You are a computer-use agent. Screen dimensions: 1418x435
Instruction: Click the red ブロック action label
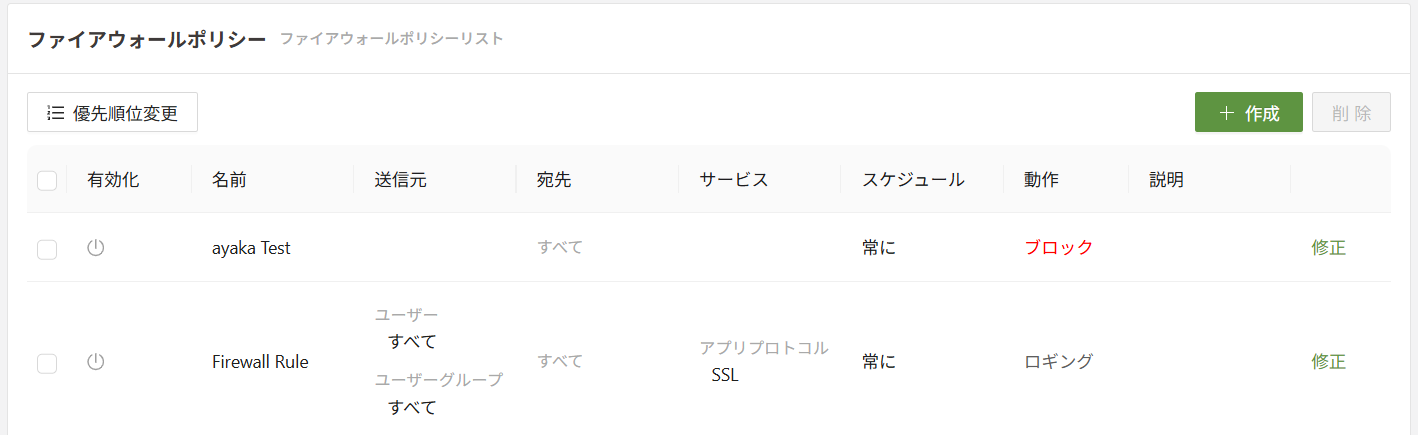(x=1058, y=248)
